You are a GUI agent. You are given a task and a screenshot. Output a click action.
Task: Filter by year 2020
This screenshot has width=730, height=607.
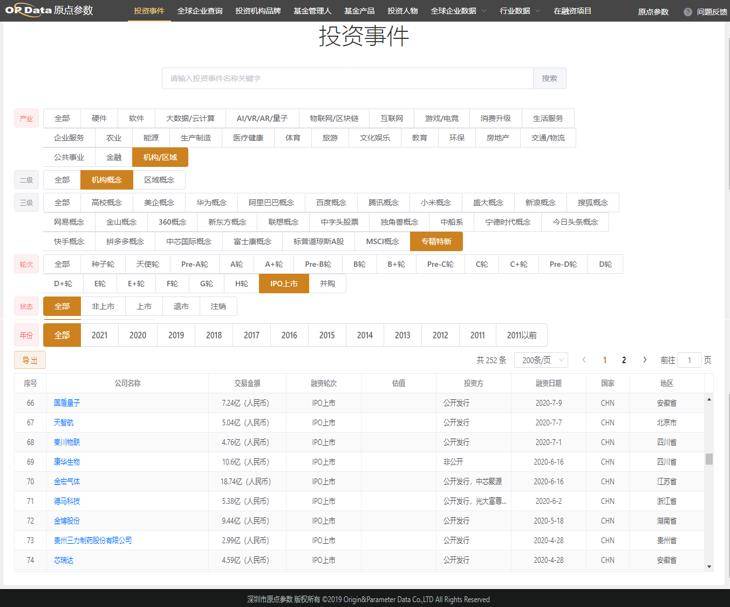(137, 335)
